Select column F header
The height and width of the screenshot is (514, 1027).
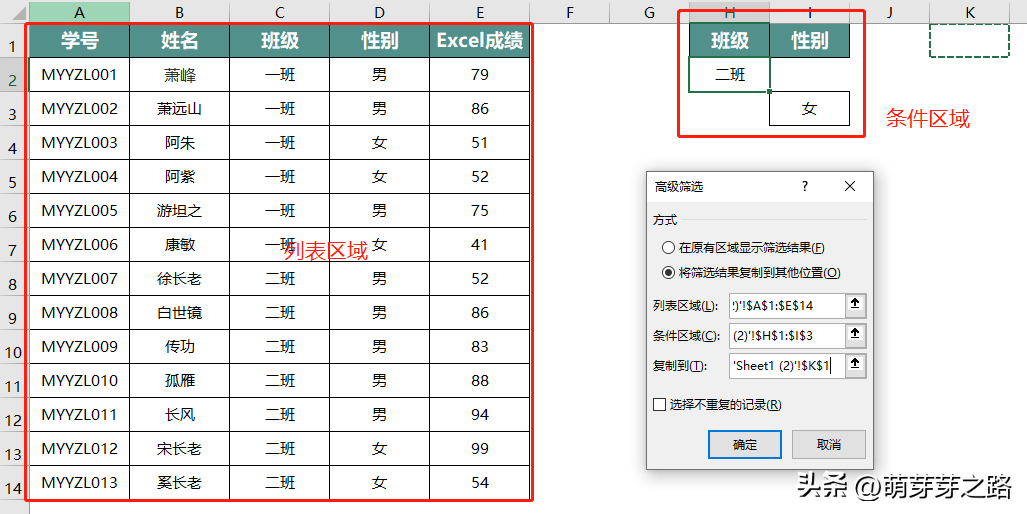pyautogui.click(x=570, y=12)
